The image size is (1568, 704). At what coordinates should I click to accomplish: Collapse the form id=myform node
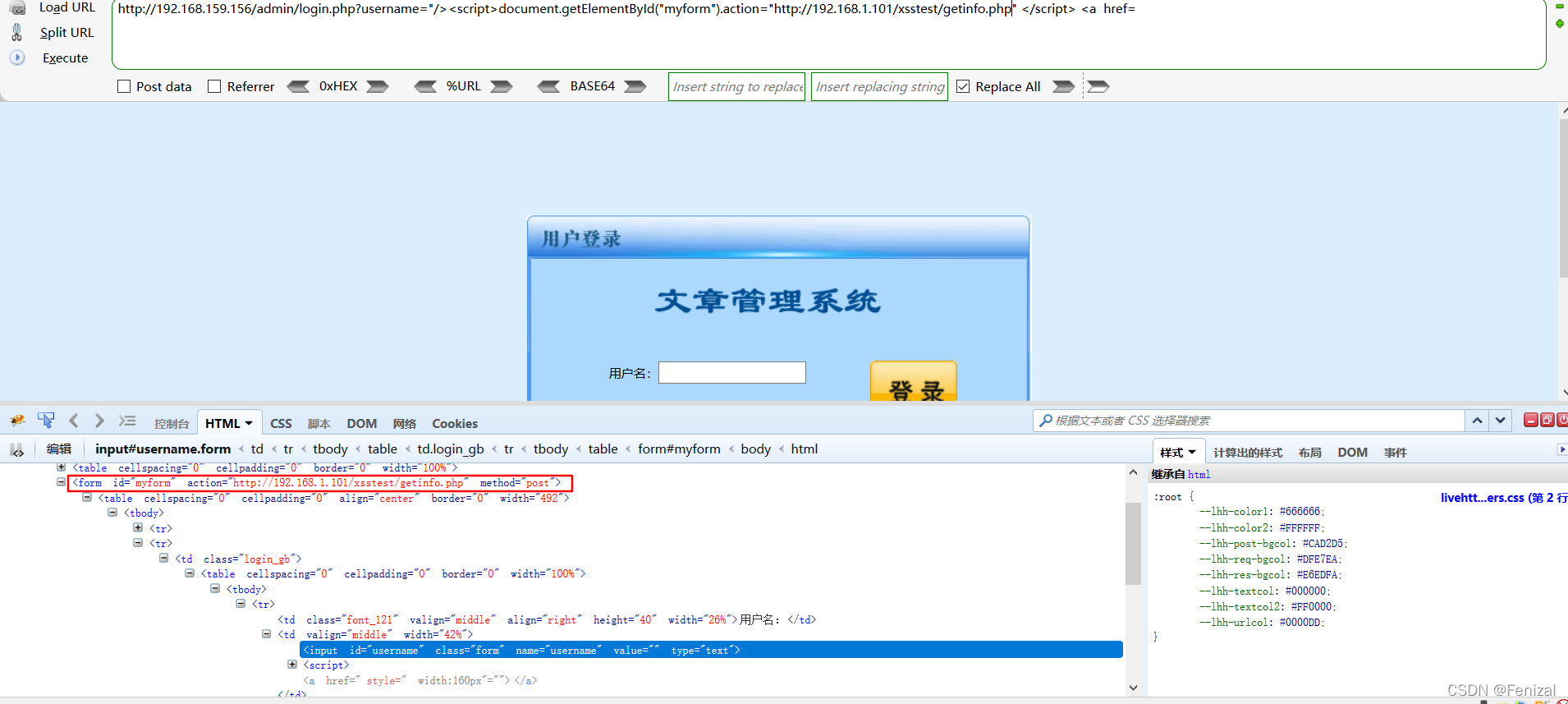[61, 482]
